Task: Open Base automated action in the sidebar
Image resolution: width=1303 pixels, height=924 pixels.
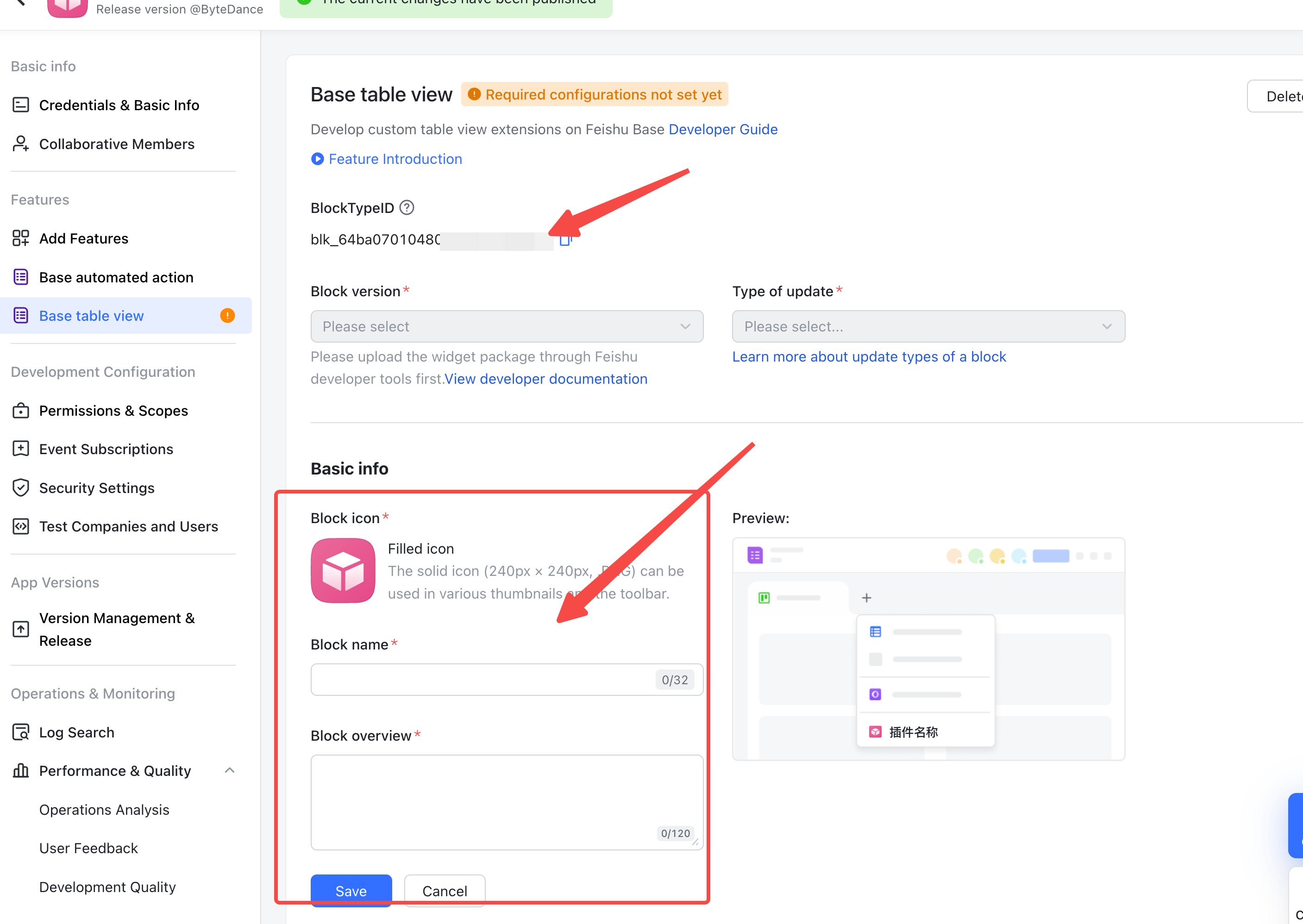Action: tap(116, 277)
